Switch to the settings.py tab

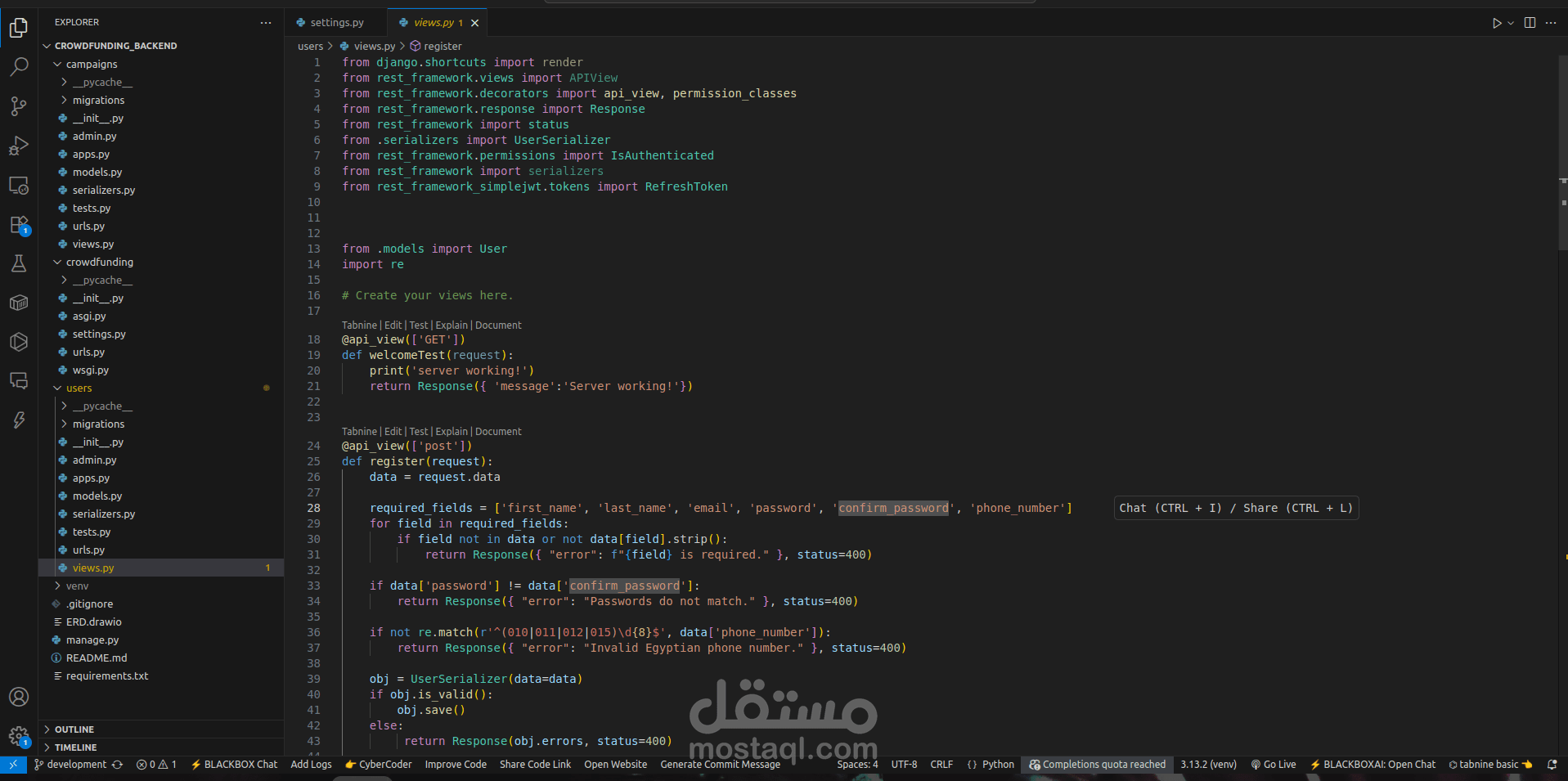tap(335, 23)
